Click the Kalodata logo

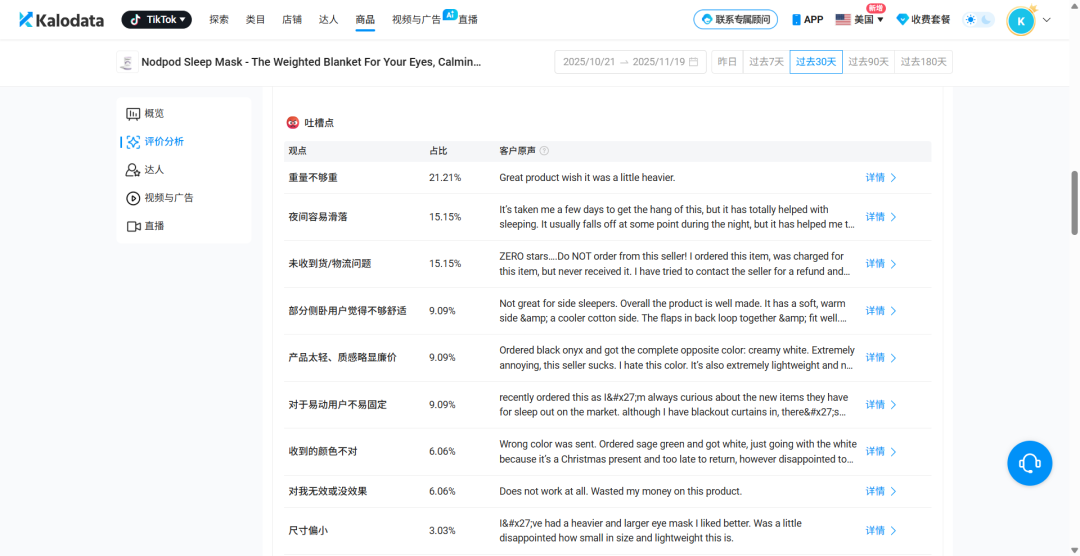(x=61, y=20)
